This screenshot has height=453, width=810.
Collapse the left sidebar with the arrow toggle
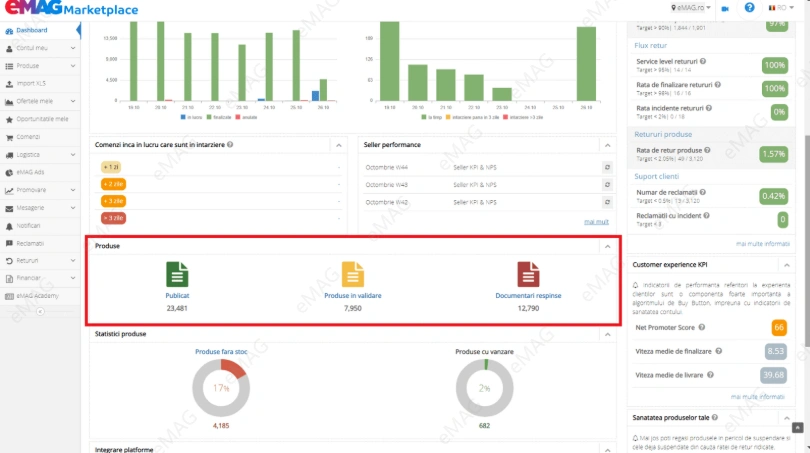tap(40, 311)
